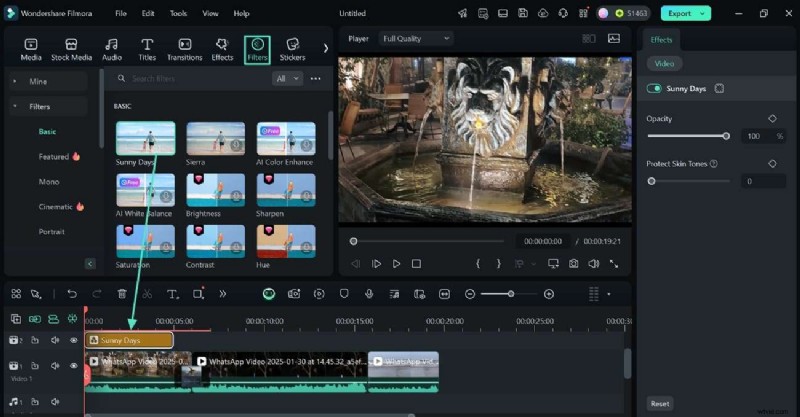Toggle compare view icon in player

coord(589,39)
